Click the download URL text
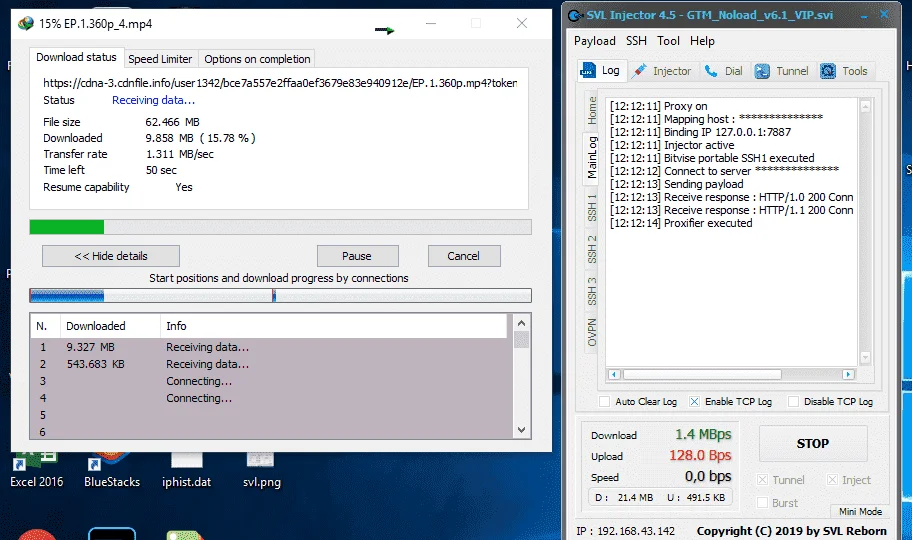 pyautogui.click(x=280, y=83)
